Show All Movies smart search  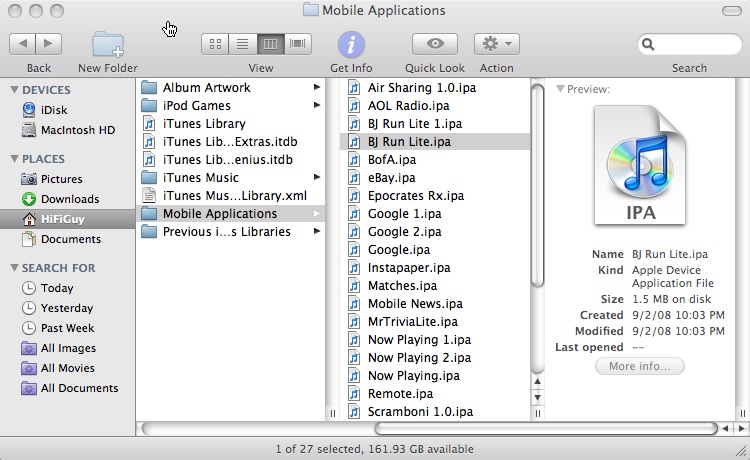tap(58, 368)
